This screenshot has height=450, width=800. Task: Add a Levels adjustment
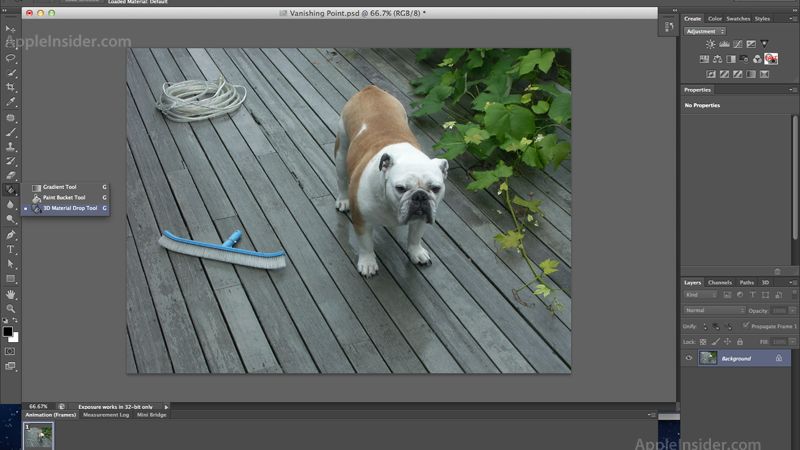pos(724,45)
